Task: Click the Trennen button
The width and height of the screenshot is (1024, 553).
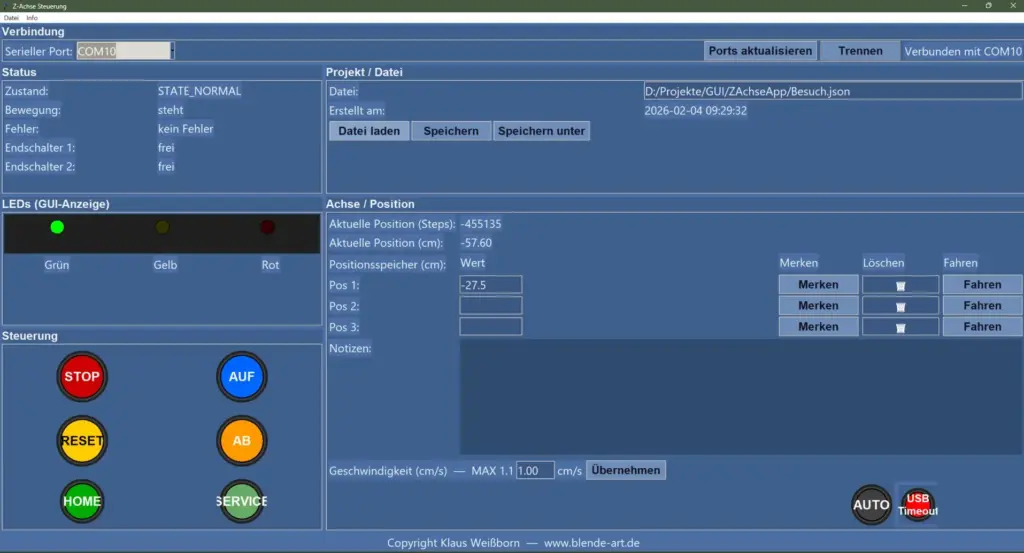Action: point(860,51)
